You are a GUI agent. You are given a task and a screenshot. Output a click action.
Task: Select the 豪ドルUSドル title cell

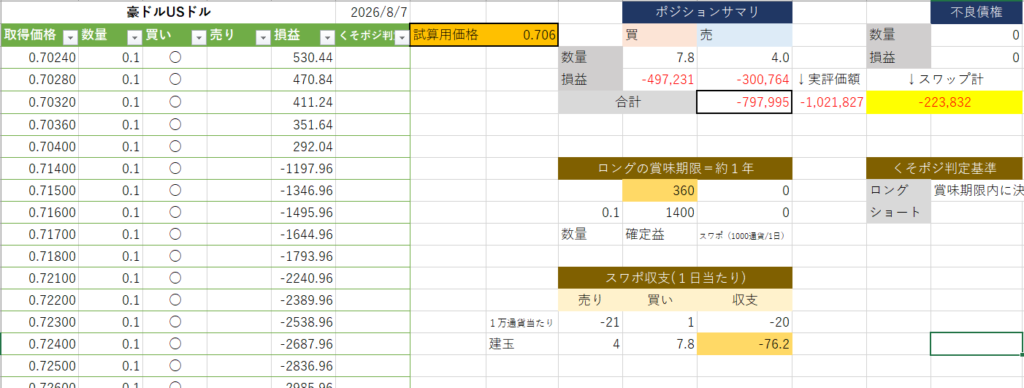click(x=168, y=12)
